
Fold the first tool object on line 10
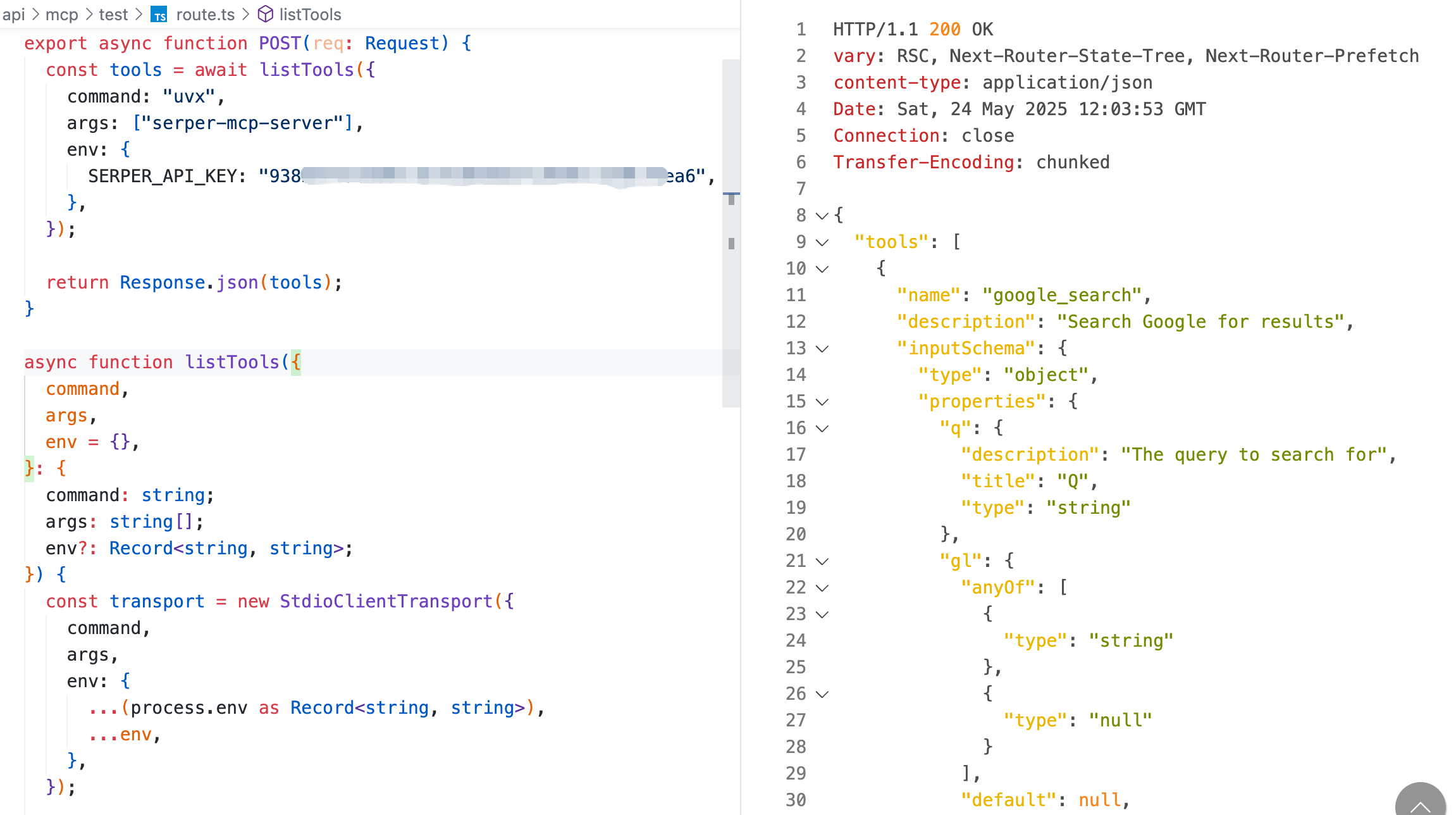[x=822, y=269]
